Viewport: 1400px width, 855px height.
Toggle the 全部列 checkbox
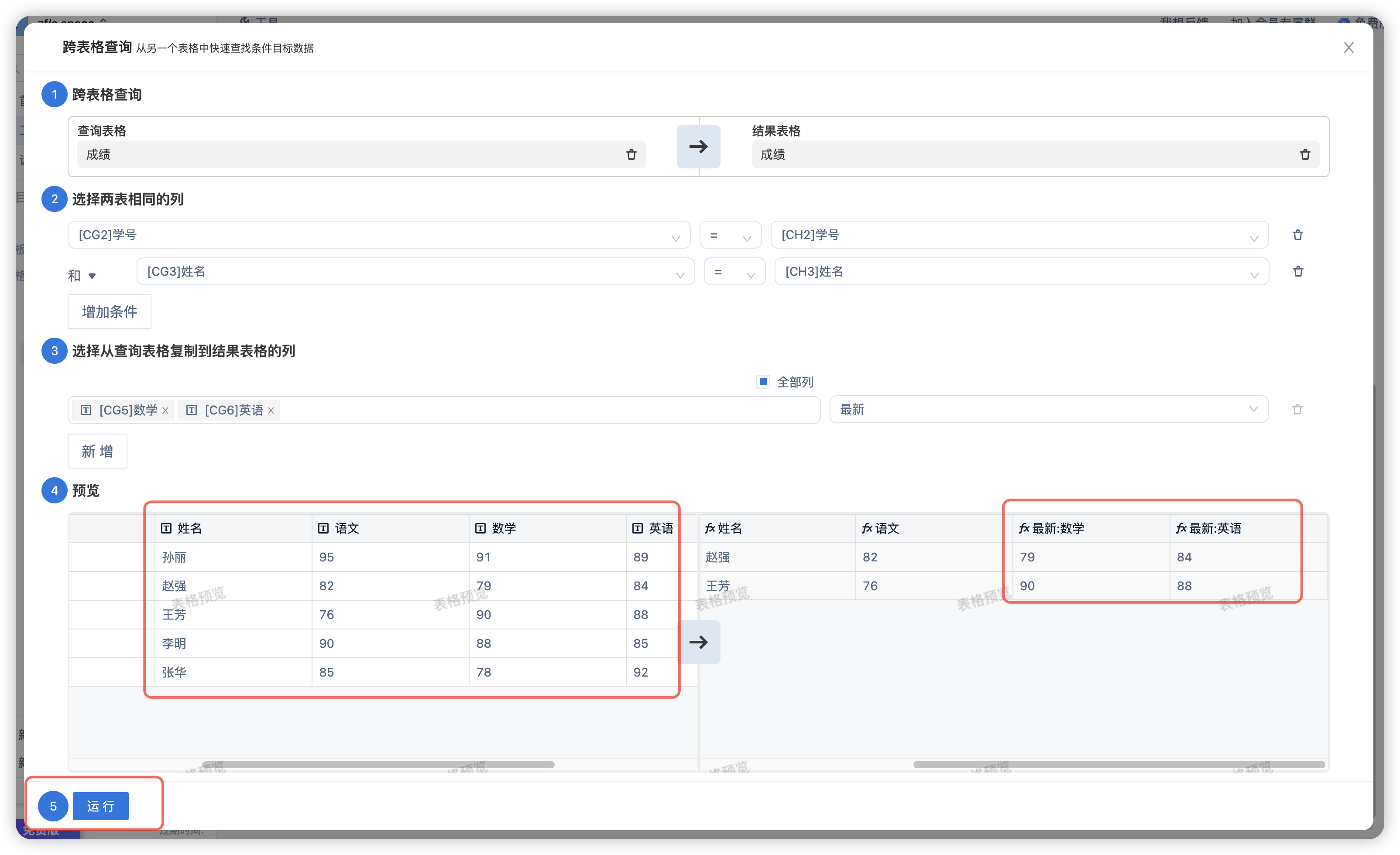763,381
